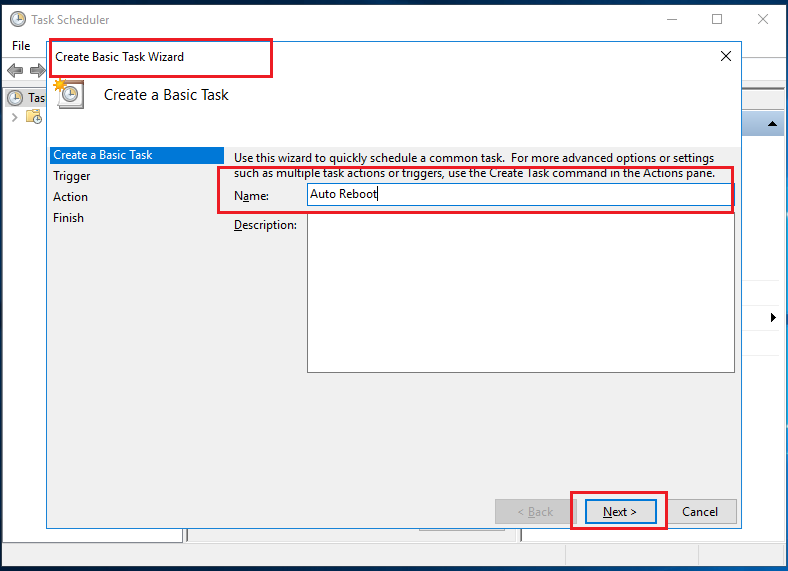788x571 pixels.
Task: Click the forward arrow toolbar icon
Action: pyautogui.click(x=38, y=70)
